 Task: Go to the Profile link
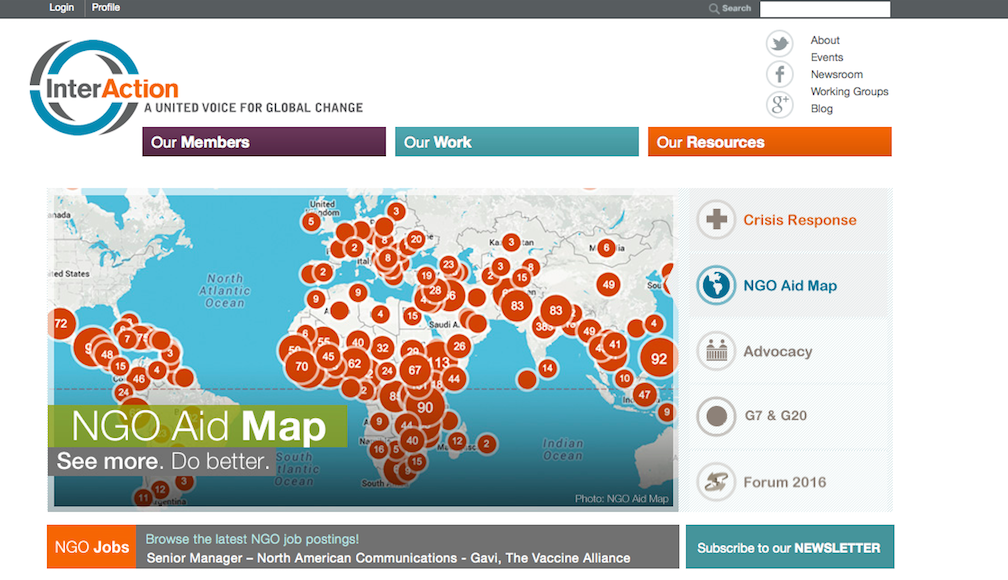[x=106, y=8]
